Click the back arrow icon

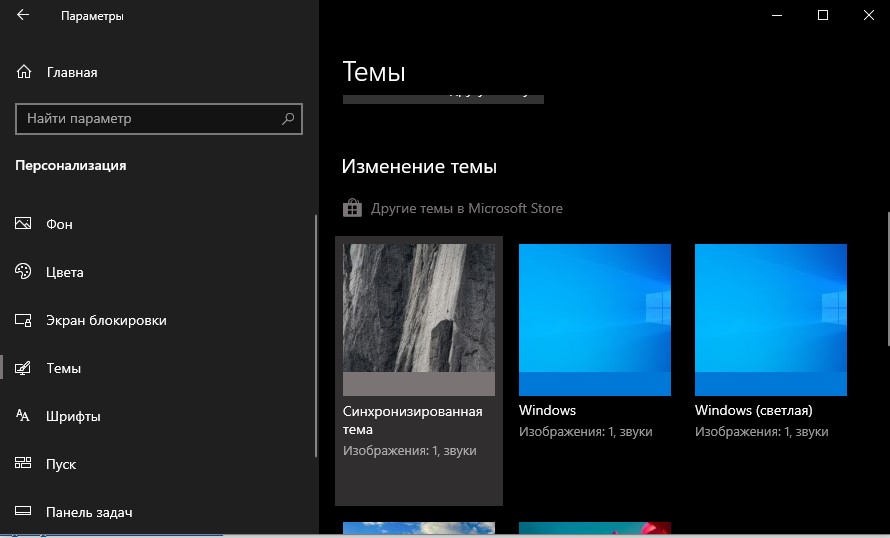coord(23,15)
